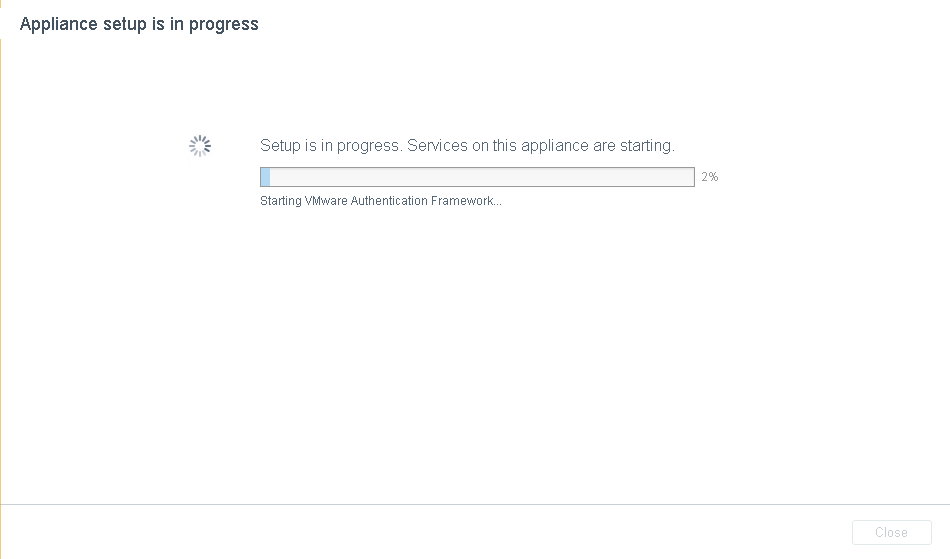Click the empty footer area left of Close

click(400, 532)
